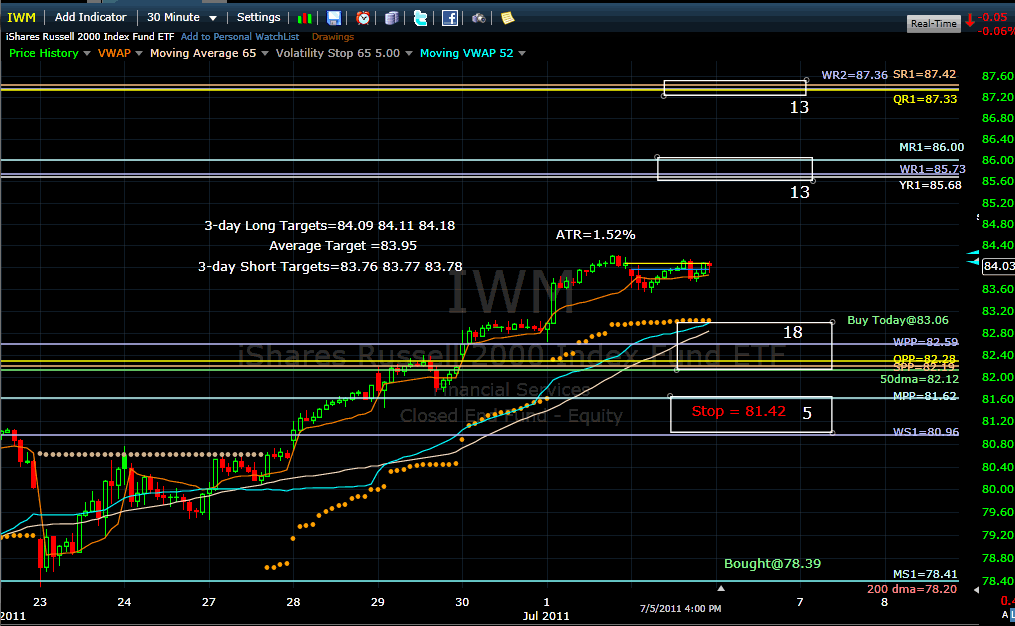
Task: Select the 3-day Short Targets annotation
Action: (330, 266)
